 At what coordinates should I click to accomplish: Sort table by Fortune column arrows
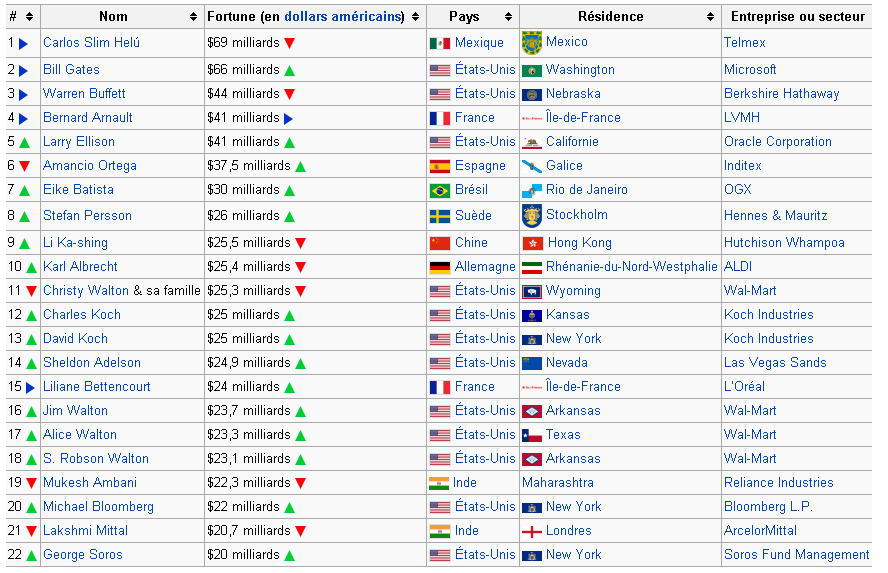click(415, 17)
